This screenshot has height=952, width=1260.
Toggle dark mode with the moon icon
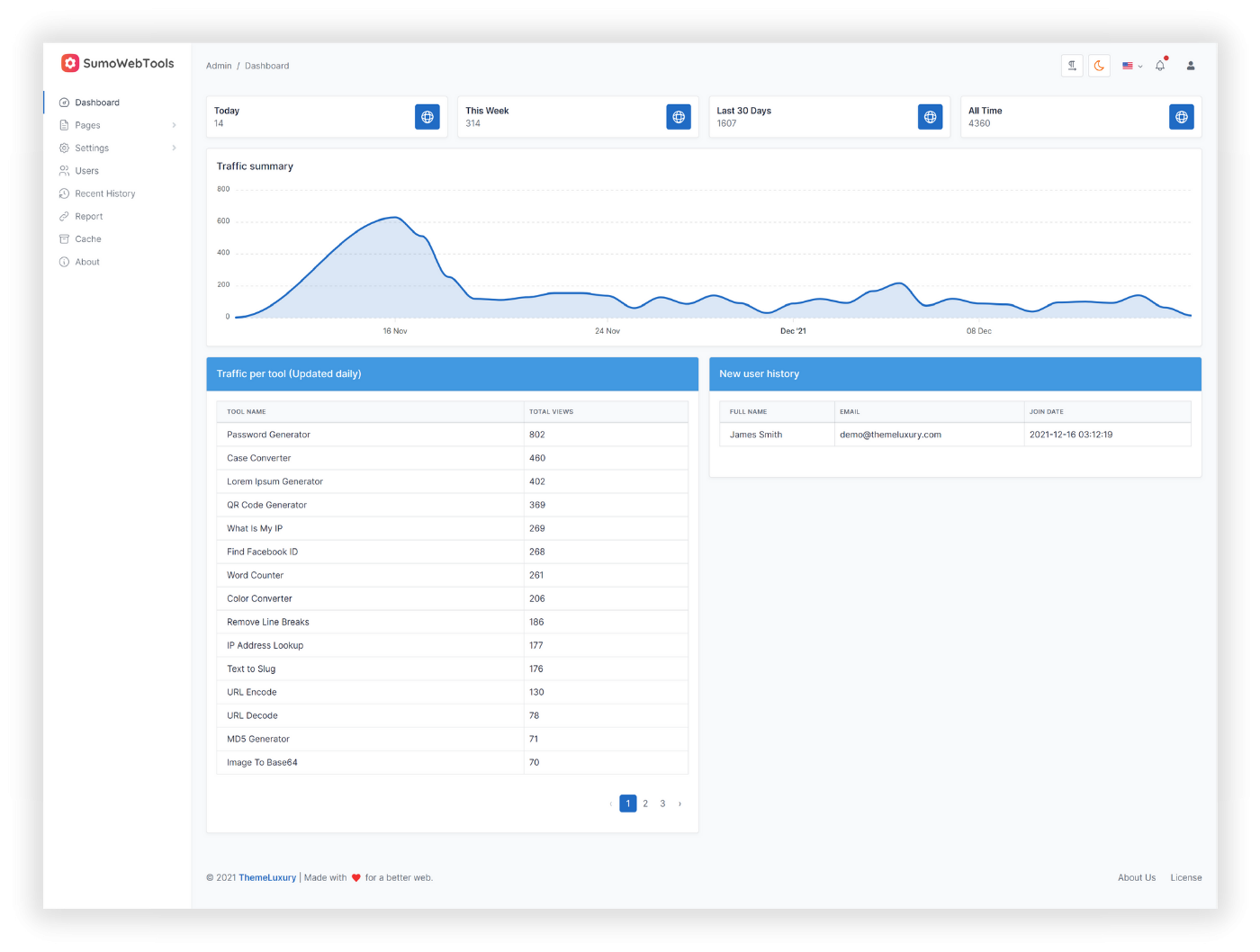click(1099, 66)
